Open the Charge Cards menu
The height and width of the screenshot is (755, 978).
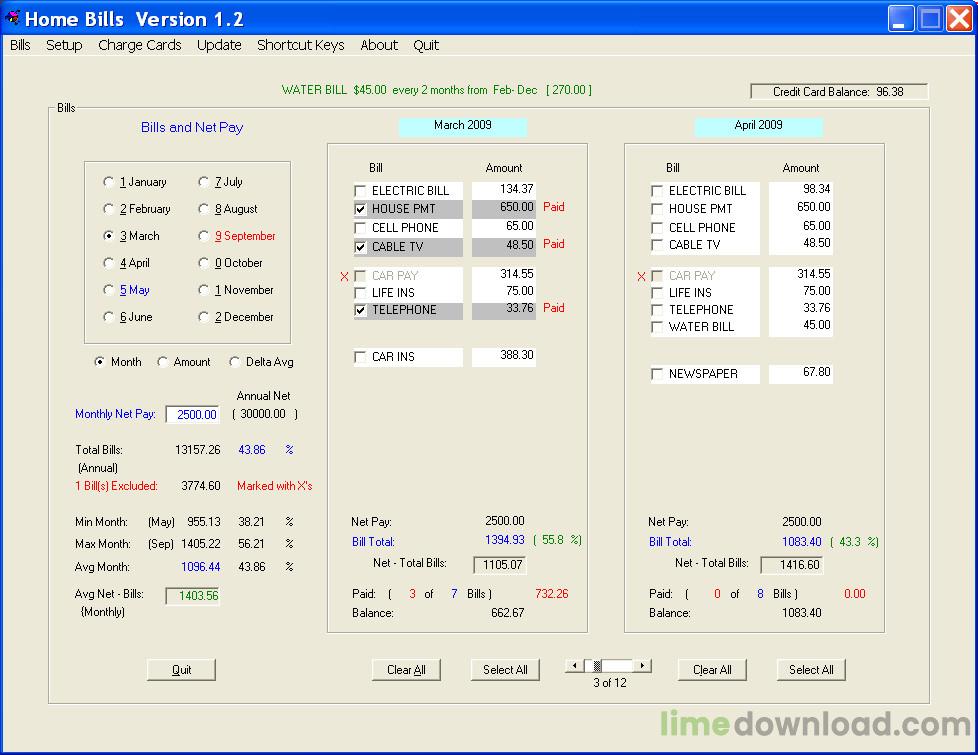[140, 45]
